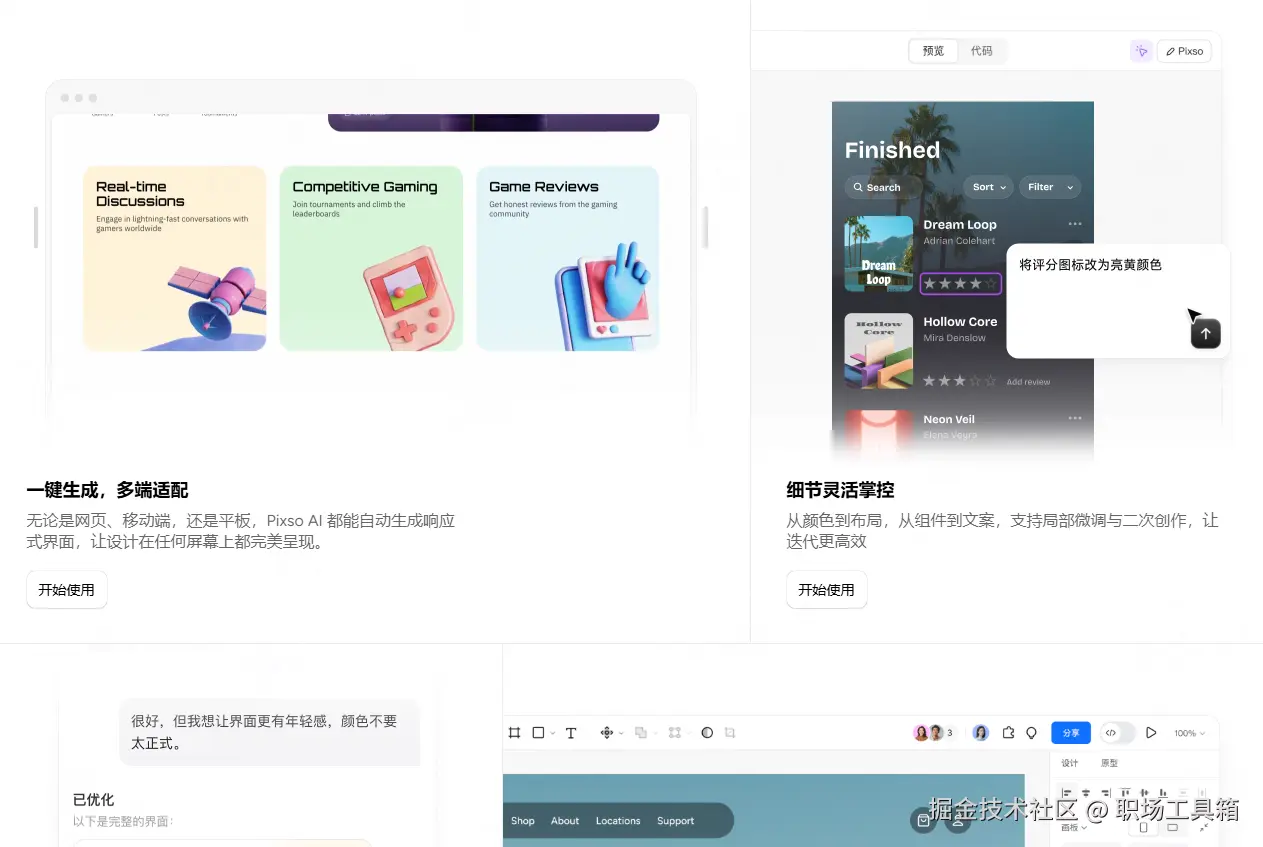The width and height of the screenshot is (1263, 847).
Task: Open the collaborators avatar group
Action: coord(934,733)
